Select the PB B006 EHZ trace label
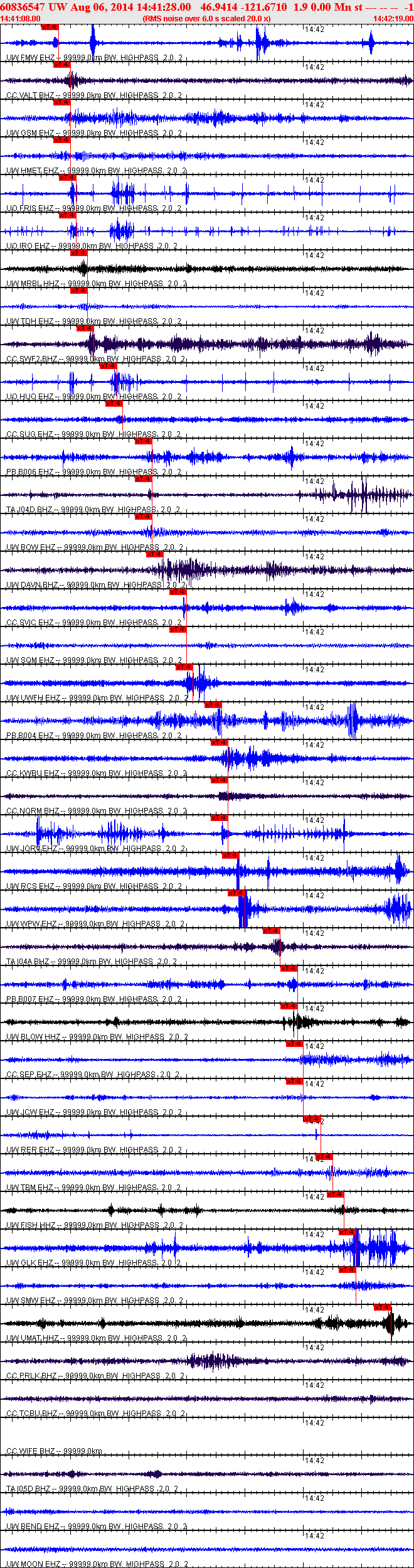The image size is (414, 1568). [x=94, y=472]
